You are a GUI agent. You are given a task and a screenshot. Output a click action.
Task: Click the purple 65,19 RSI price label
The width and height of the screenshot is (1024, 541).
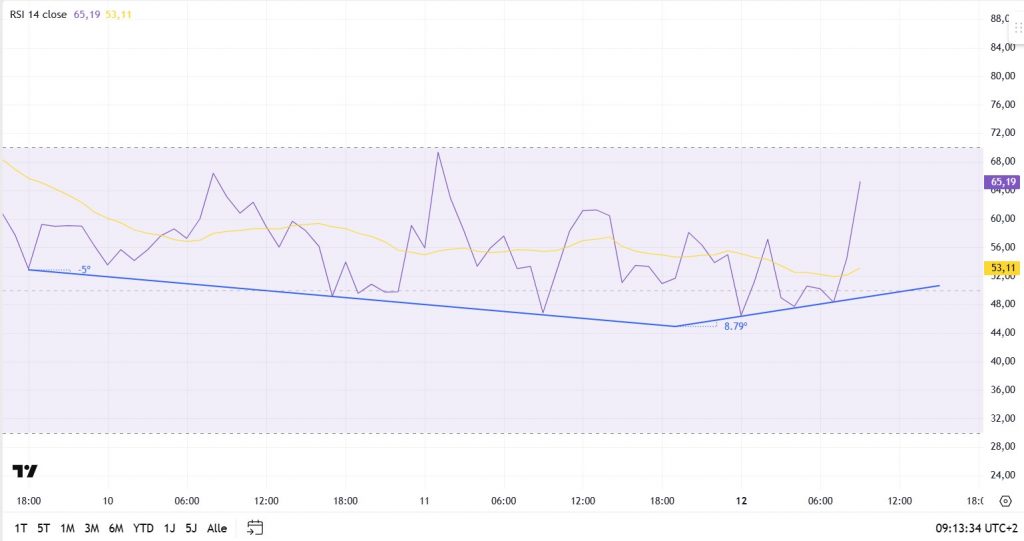click(1001, 182)
